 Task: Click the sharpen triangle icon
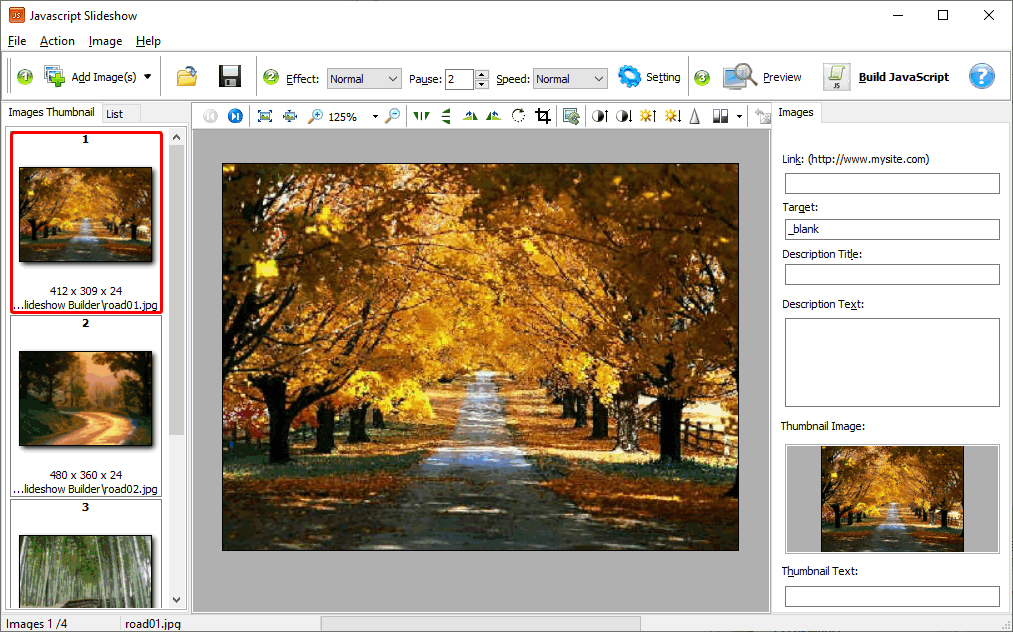pyautogui.click(x=694, y=116)
